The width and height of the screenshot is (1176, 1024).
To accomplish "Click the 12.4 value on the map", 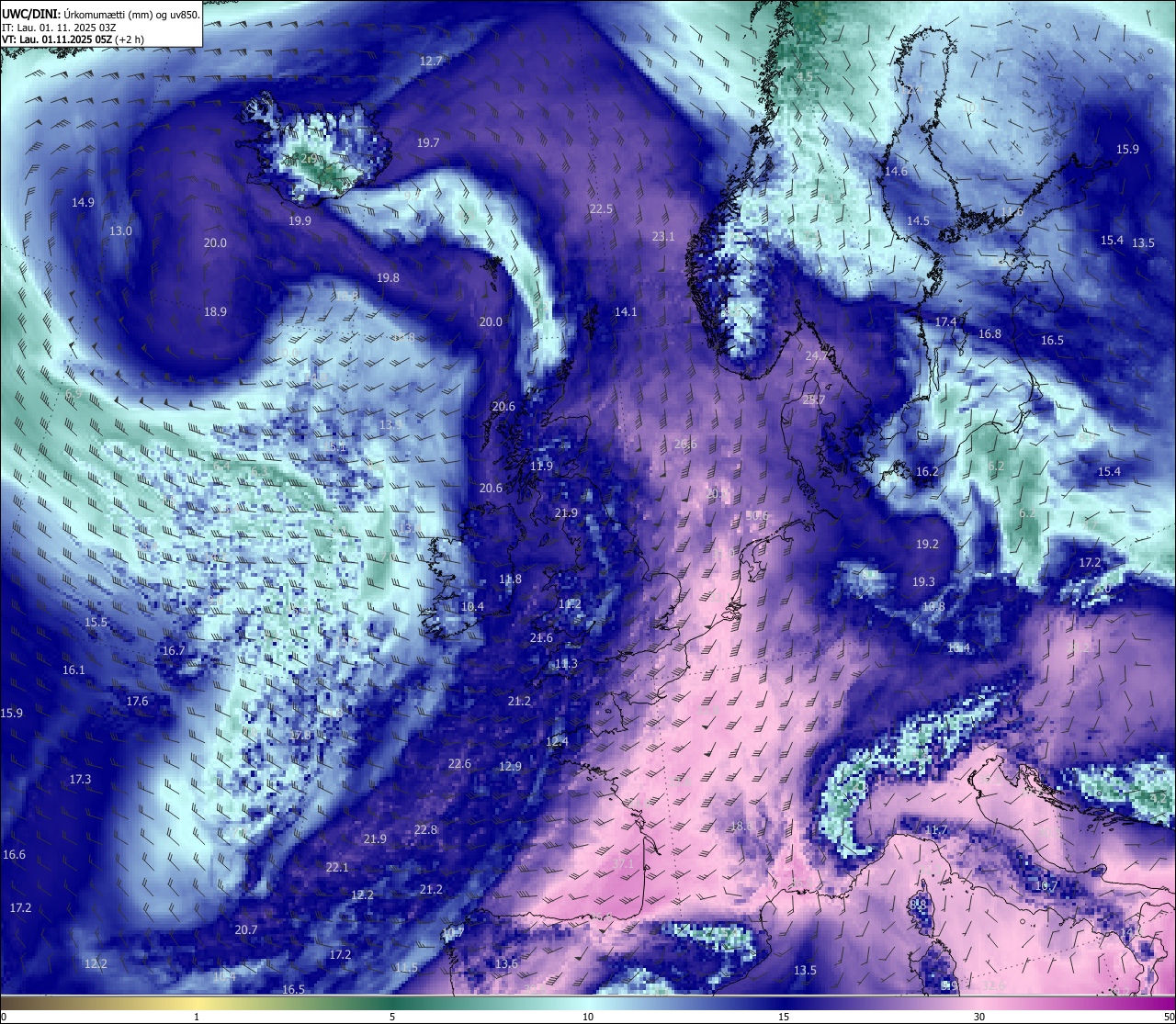I will point(557,742).
